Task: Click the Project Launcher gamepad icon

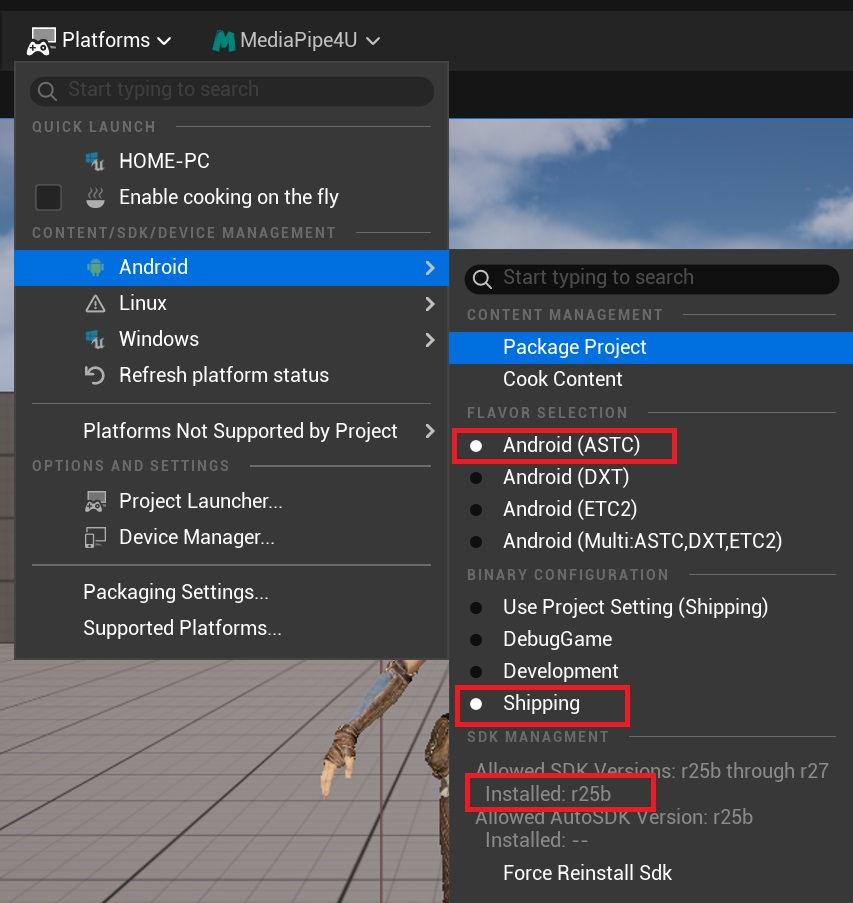Action: pyautogui.click(x=95, y=502)
